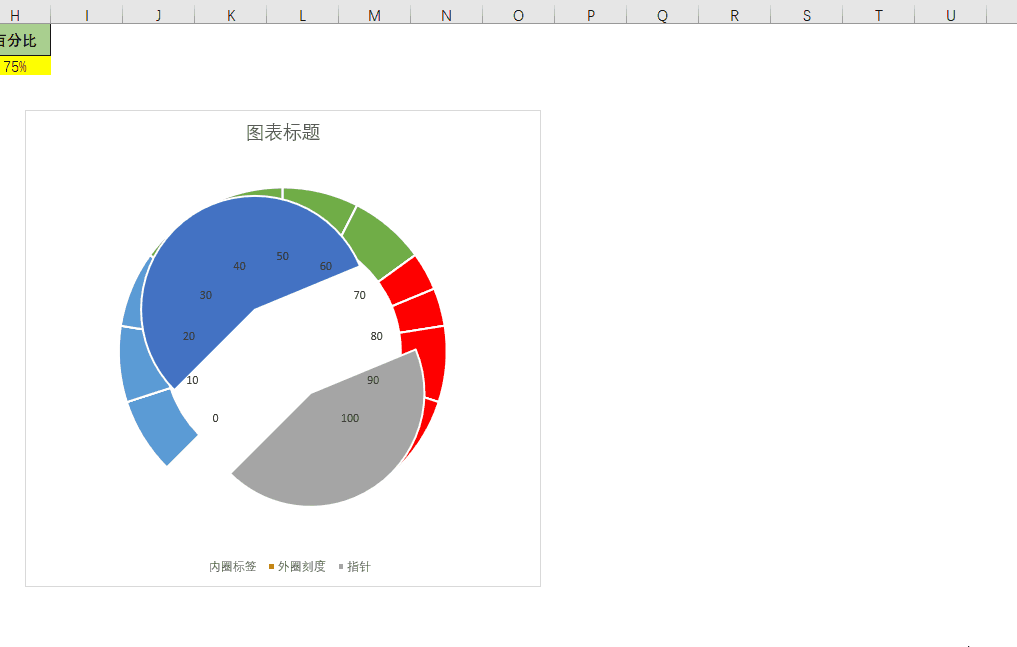Select the green 百分比 header cell
The height and width of the screenshot is (647, 1017).
pos(24,41)
